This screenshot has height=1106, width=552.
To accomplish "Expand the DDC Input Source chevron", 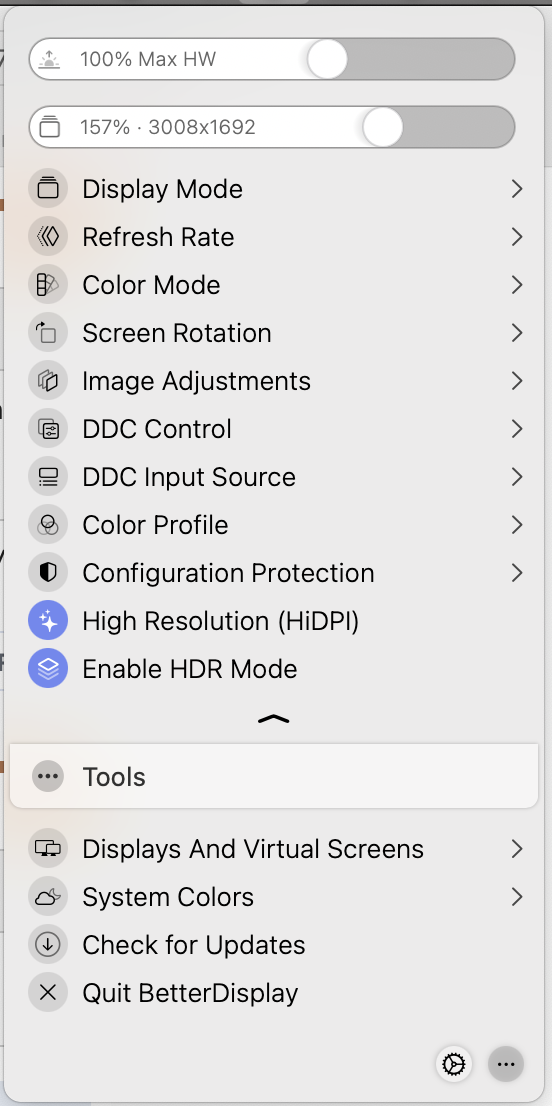I will click(517, 477).
